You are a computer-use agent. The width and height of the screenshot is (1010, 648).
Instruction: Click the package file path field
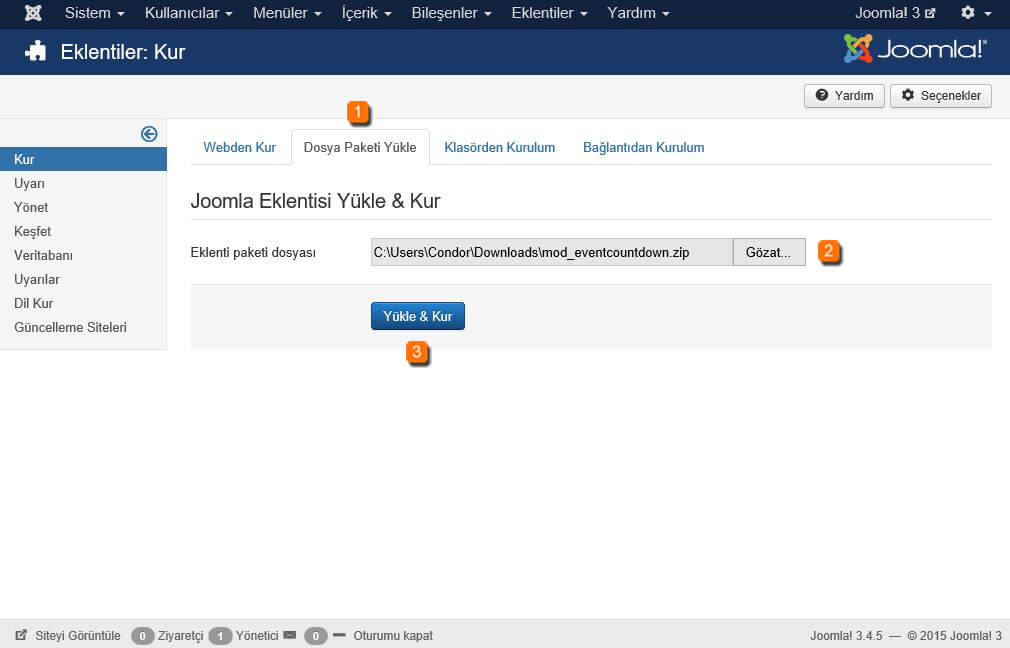[x=551, y=253]
